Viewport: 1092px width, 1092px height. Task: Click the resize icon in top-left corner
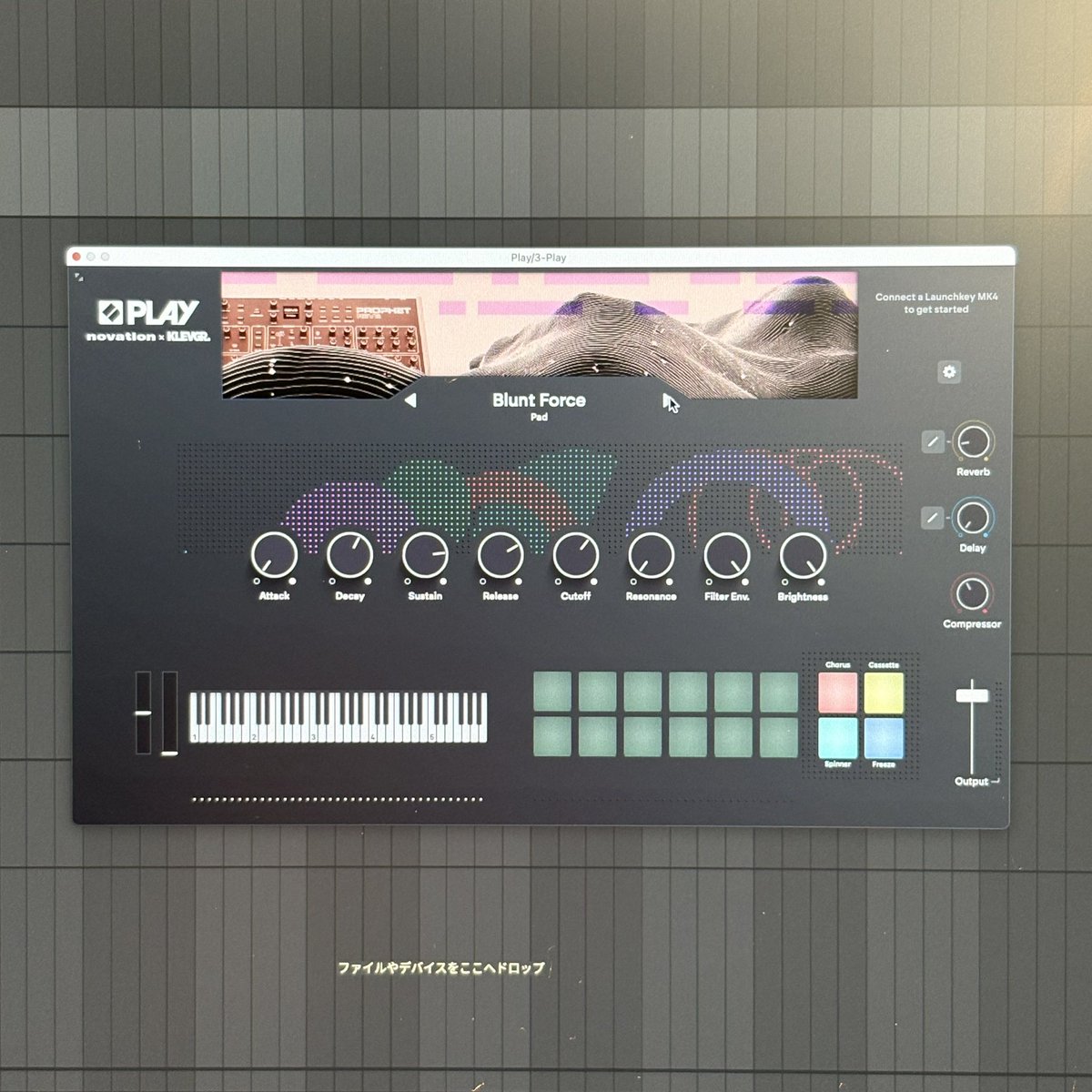[x=79, y=276]
